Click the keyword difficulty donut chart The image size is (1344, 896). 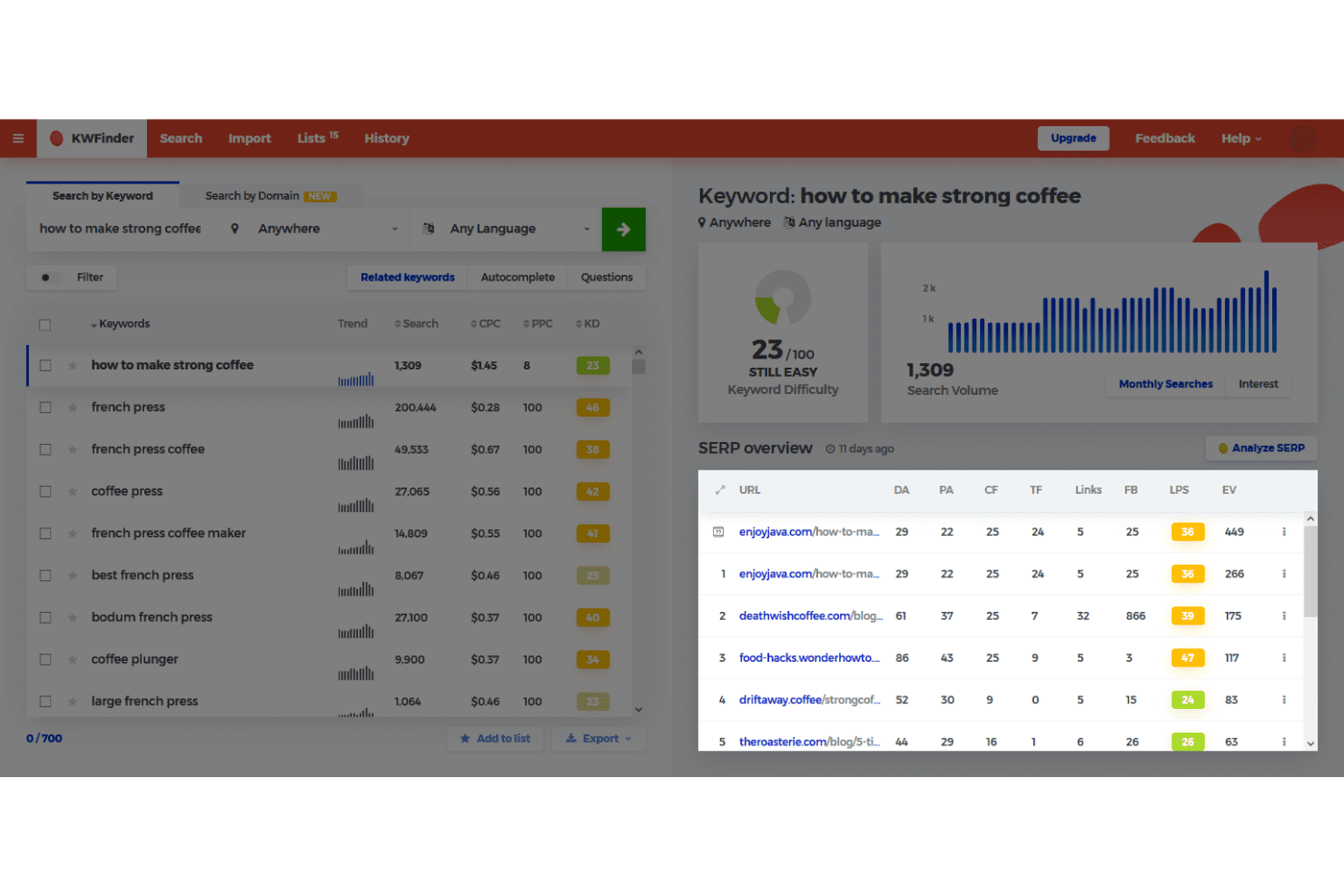click(x=783, y=297)
